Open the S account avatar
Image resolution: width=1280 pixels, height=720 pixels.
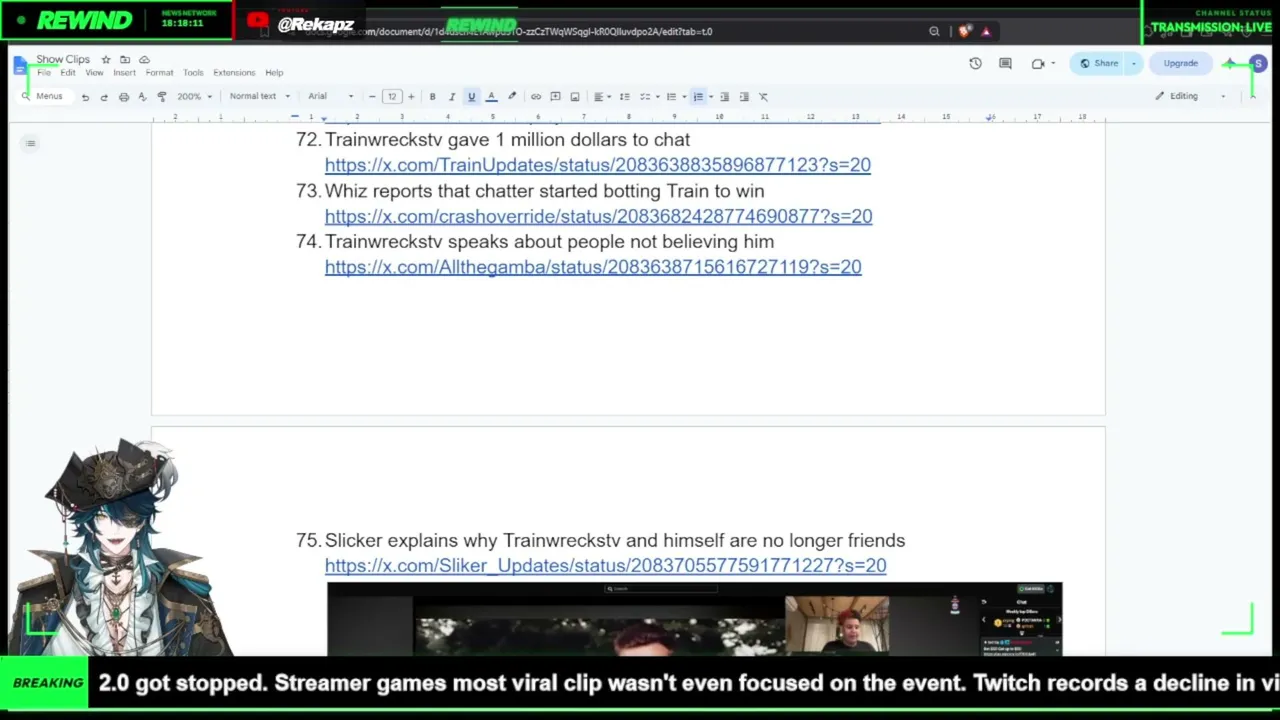(1258, 63)
